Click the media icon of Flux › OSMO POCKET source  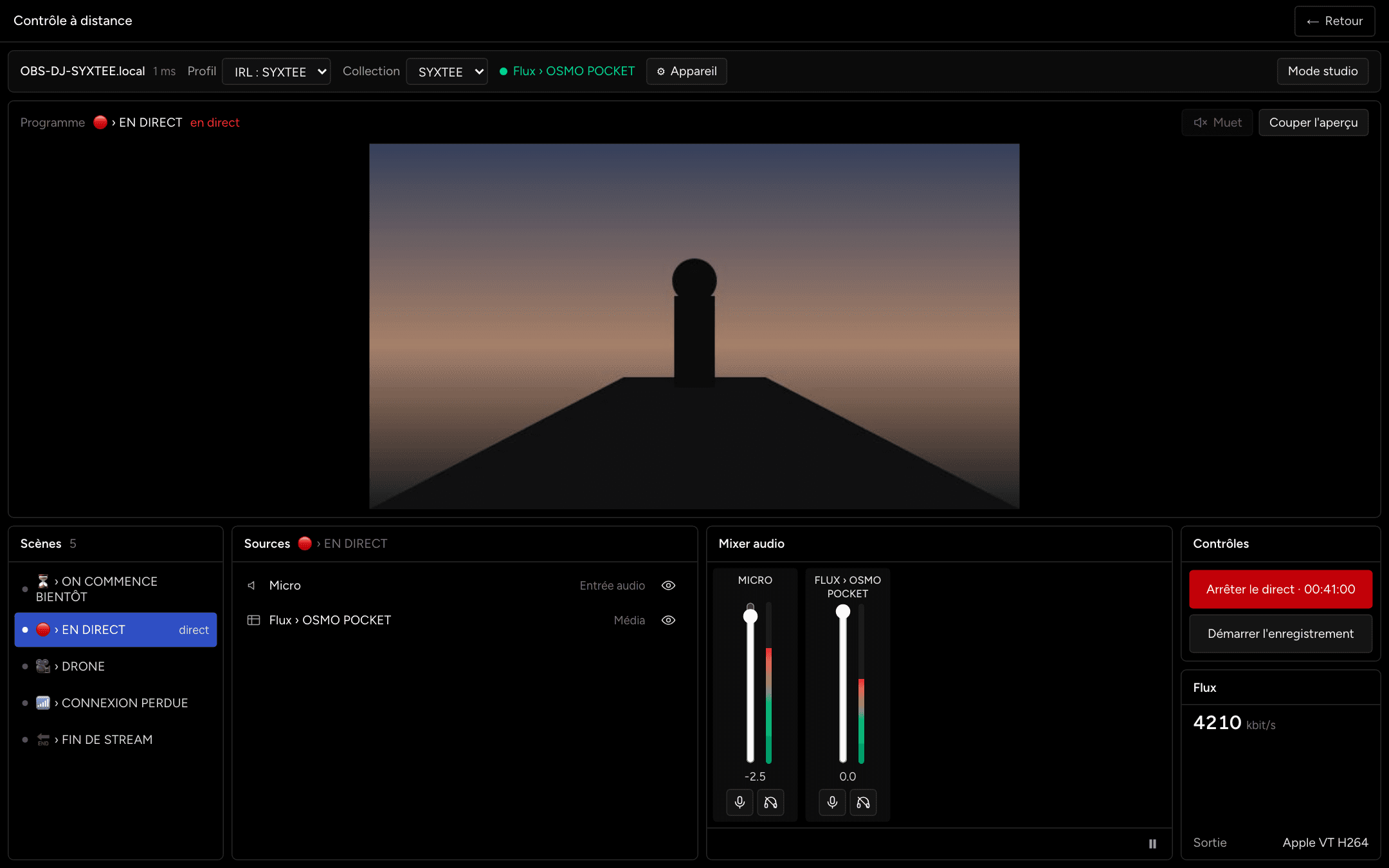pos(253,620)
